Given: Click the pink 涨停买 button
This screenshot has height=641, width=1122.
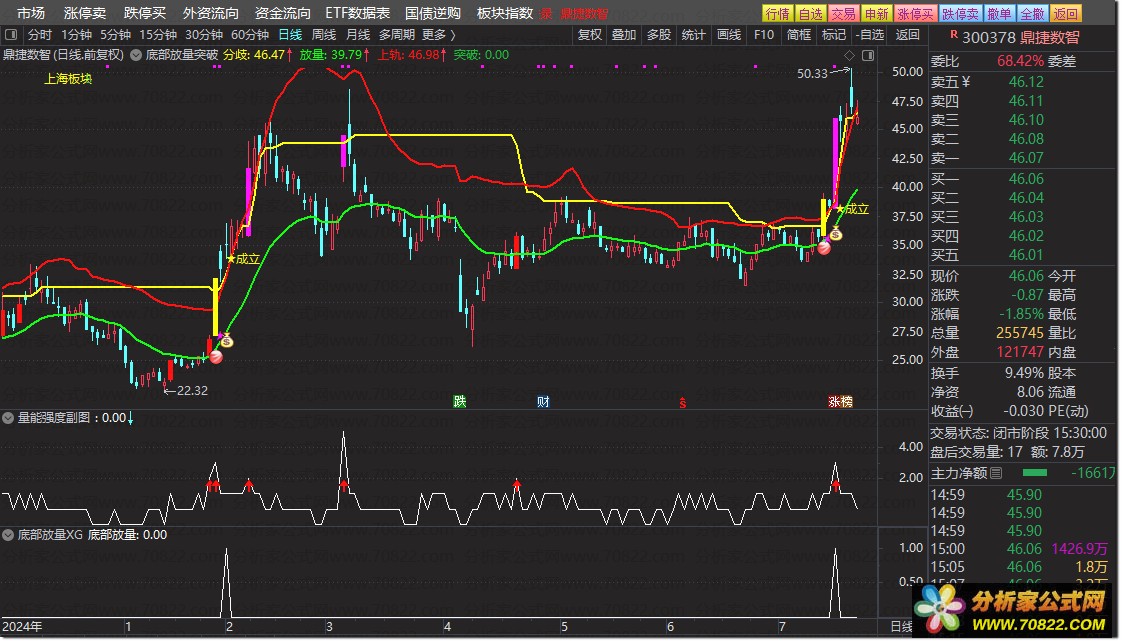Looking at the screenshot, I should 915,14.
